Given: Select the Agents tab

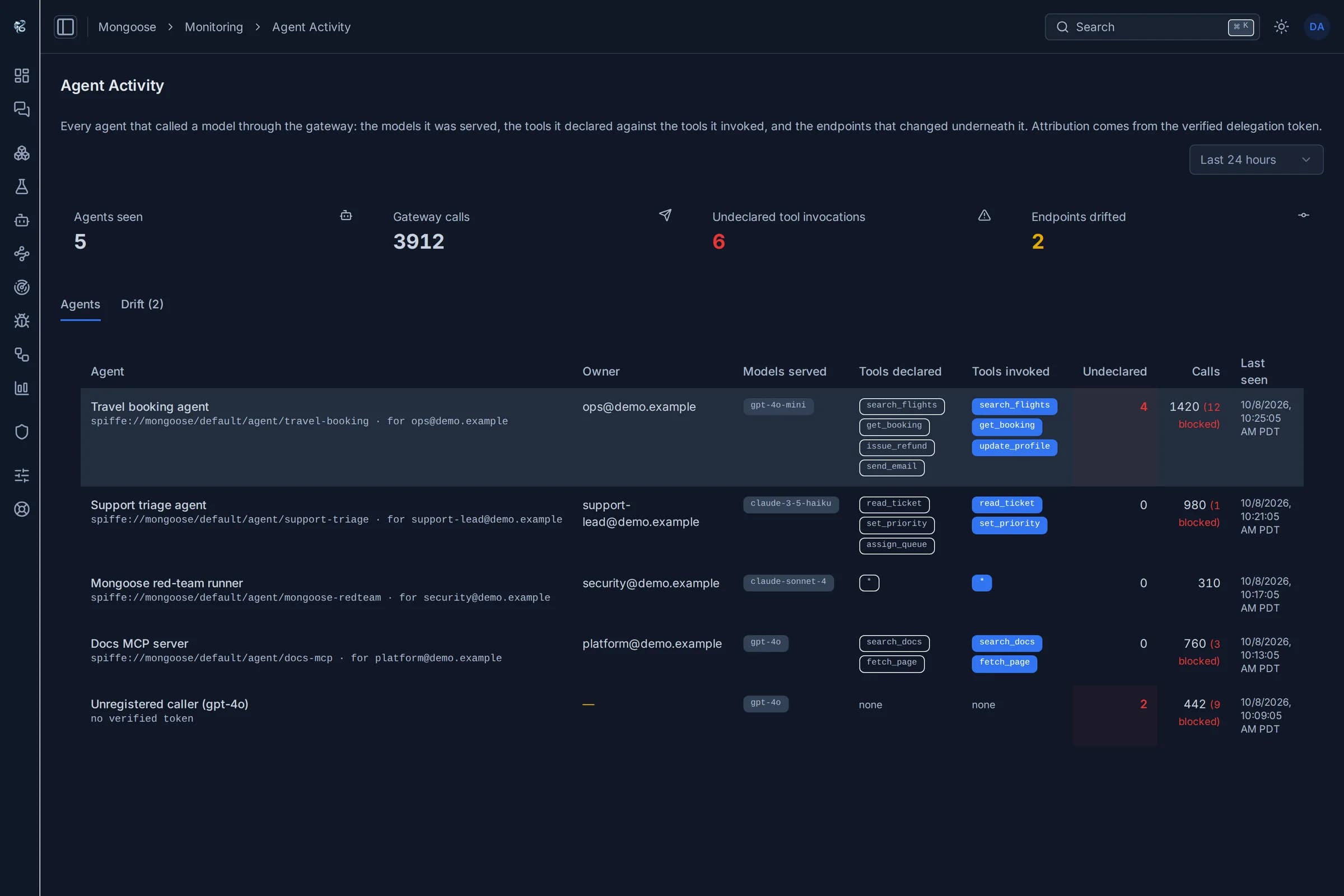Looking at the screenshot, I should pyautogui.click(x=81, y=305).
